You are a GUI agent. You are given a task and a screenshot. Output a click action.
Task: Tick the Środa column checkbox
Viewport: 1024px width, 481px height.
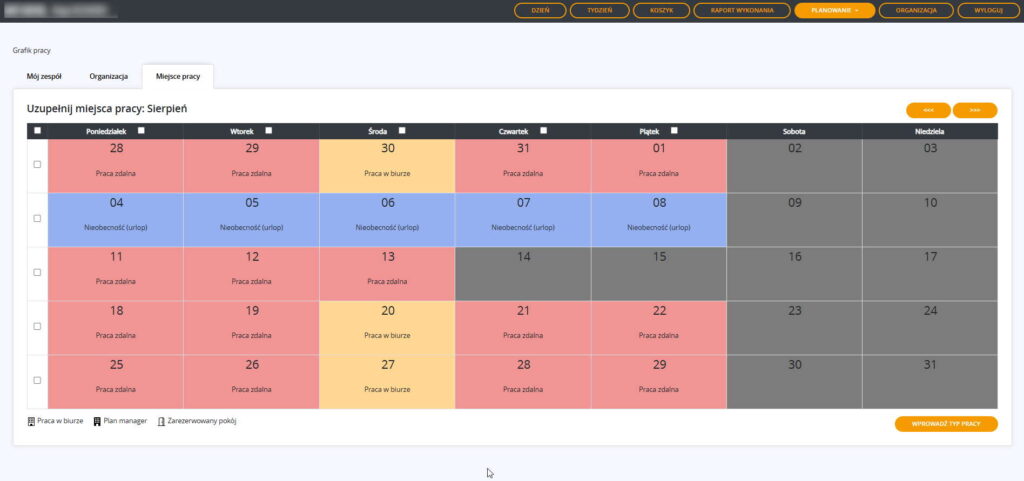(x=402, y=130)
